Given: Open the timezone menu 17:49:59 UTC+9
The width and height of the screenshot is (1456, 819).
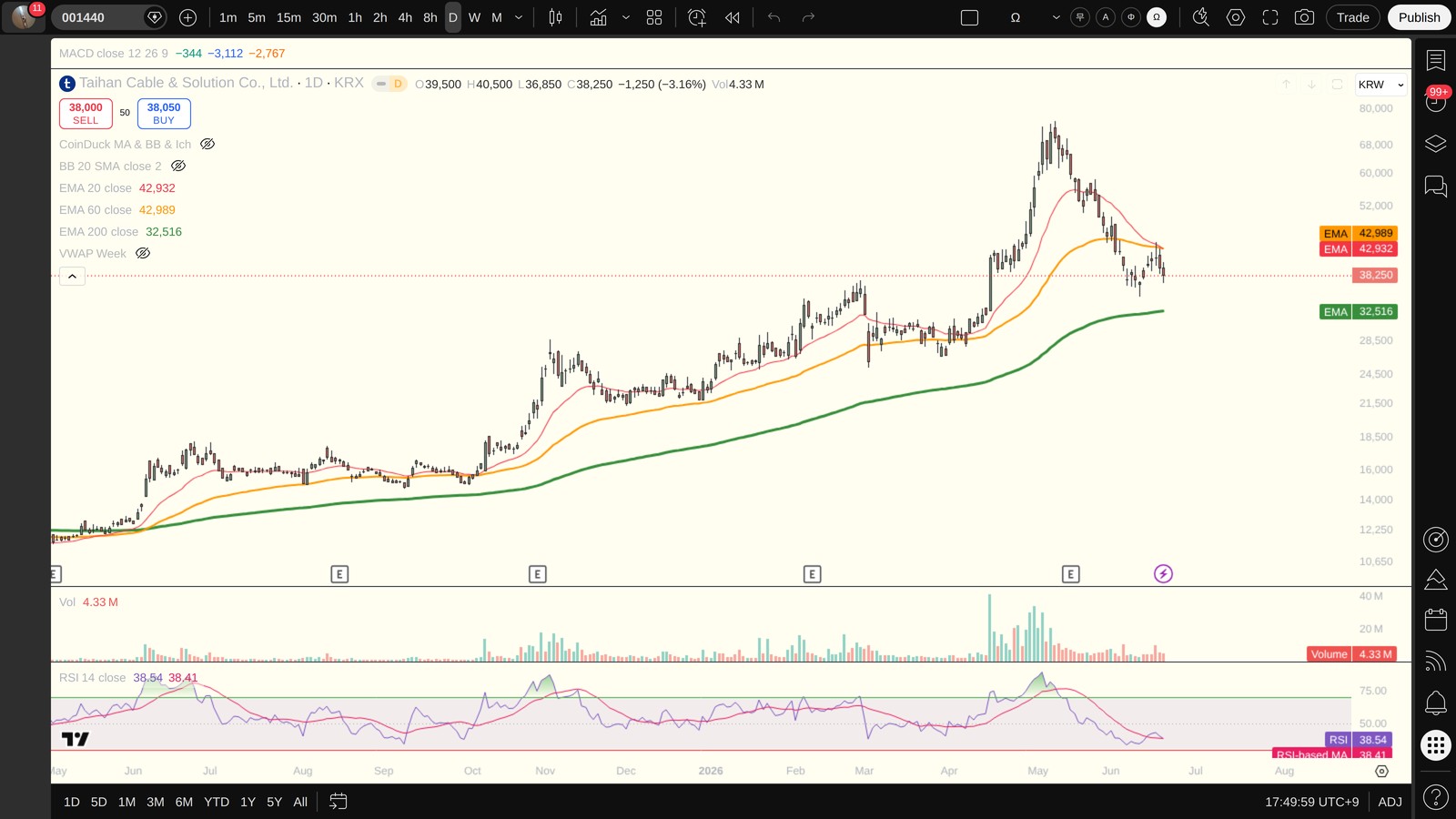Looking at the screenshot, I should (x=1311, y=802).
